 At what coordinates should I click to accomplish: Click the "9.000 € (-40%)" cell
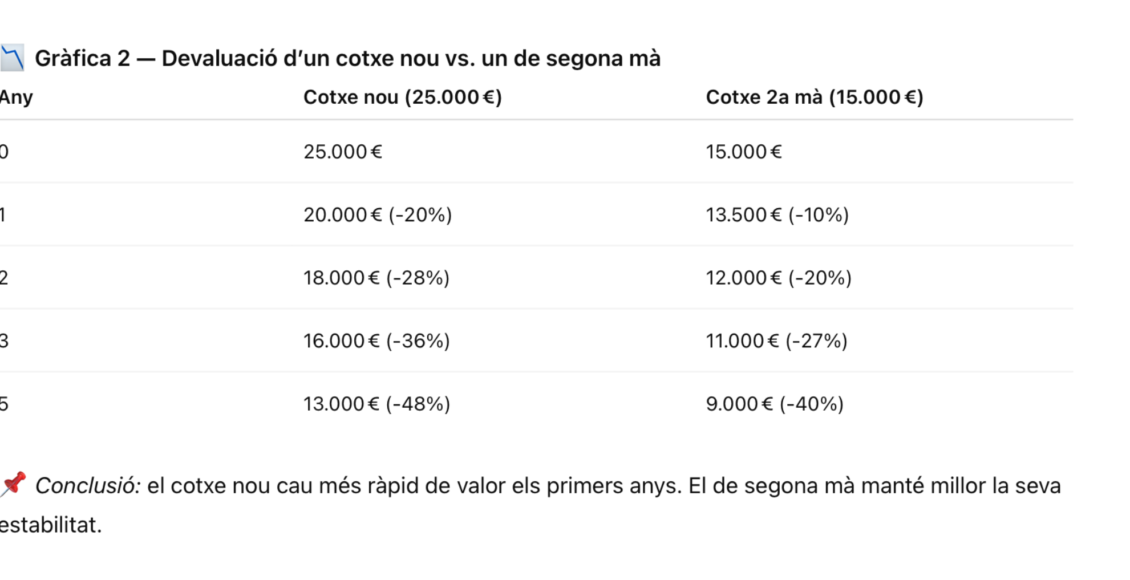click(x=774, y=404)
